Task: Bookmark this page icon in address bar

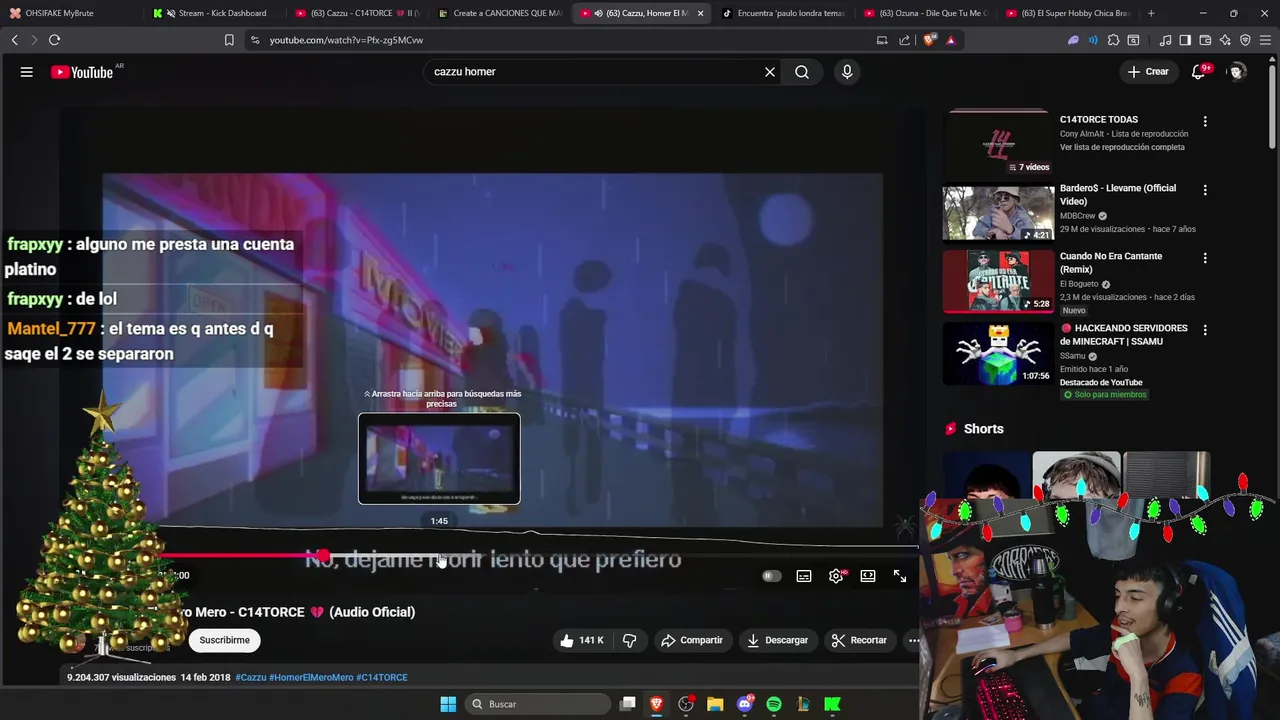Action: click(x=229, y=40)
